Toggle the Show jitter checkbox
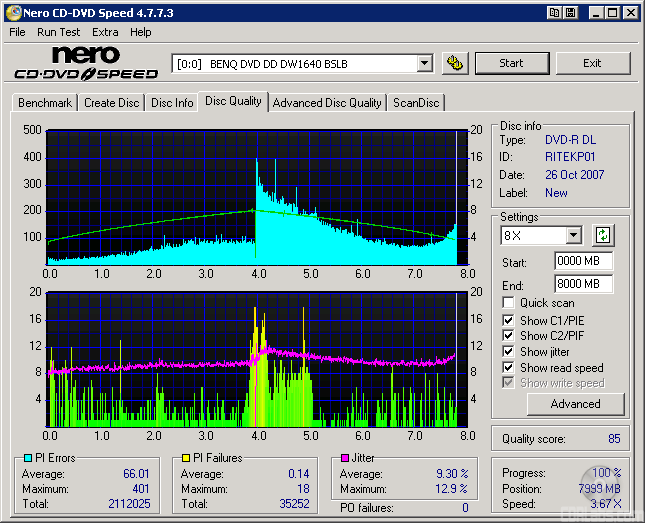 click(509, 352)
